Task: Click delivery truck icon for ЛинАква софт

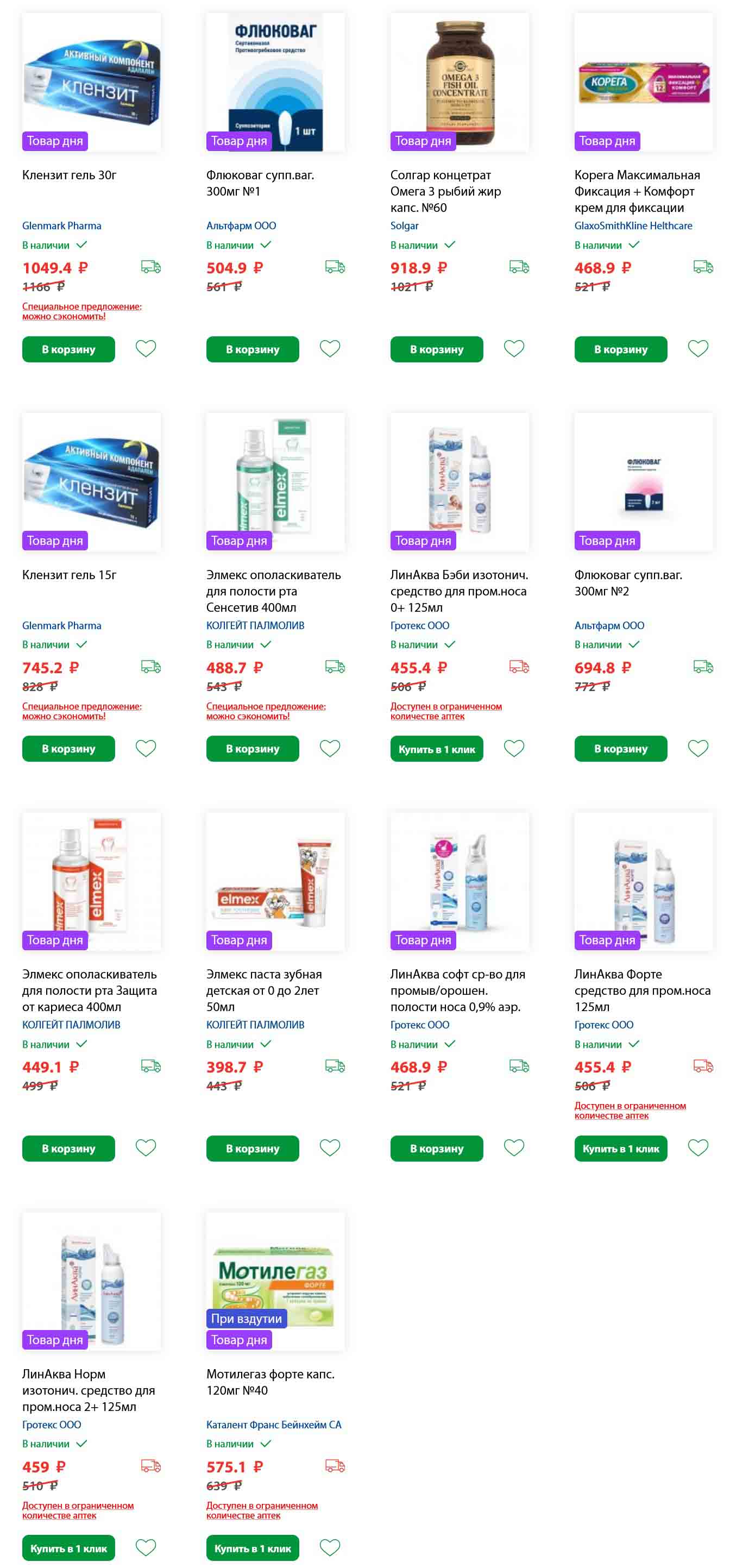Action: point(519,1066)
